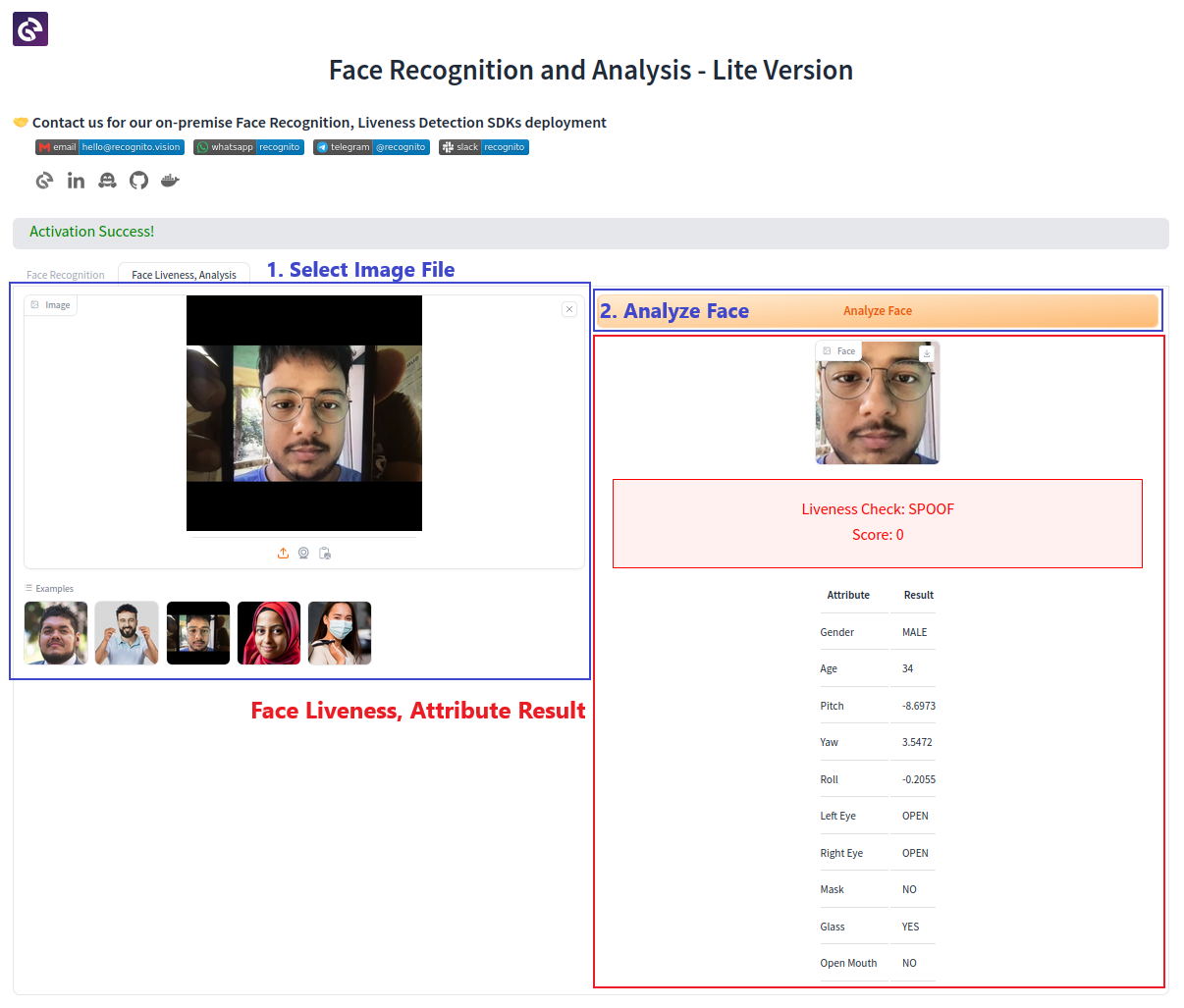This screenshot has width=1184, height=1008.
Task: Open the Telegram @recognito badge
Action: tap(371, 147)
